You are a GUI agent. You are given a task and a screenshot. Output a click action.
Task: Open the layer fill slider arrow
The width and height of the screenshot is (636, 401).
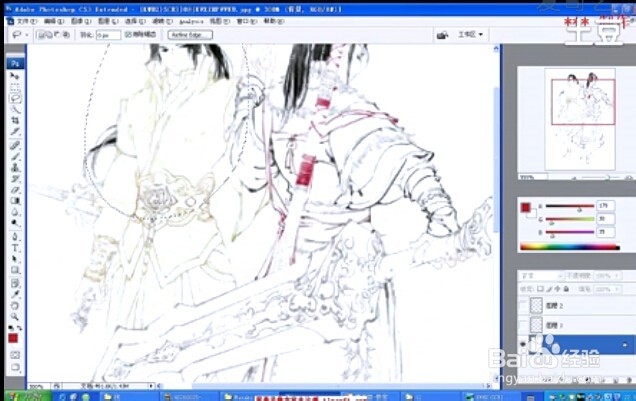pyautogui.click(x=617, y=289)
